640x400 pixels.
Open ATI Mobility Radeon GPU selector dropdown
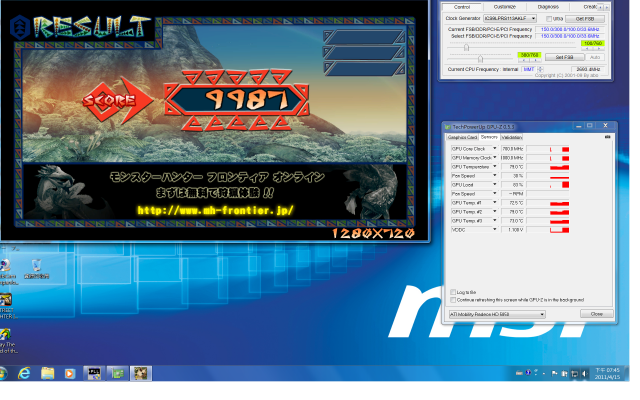click(497, 314)
